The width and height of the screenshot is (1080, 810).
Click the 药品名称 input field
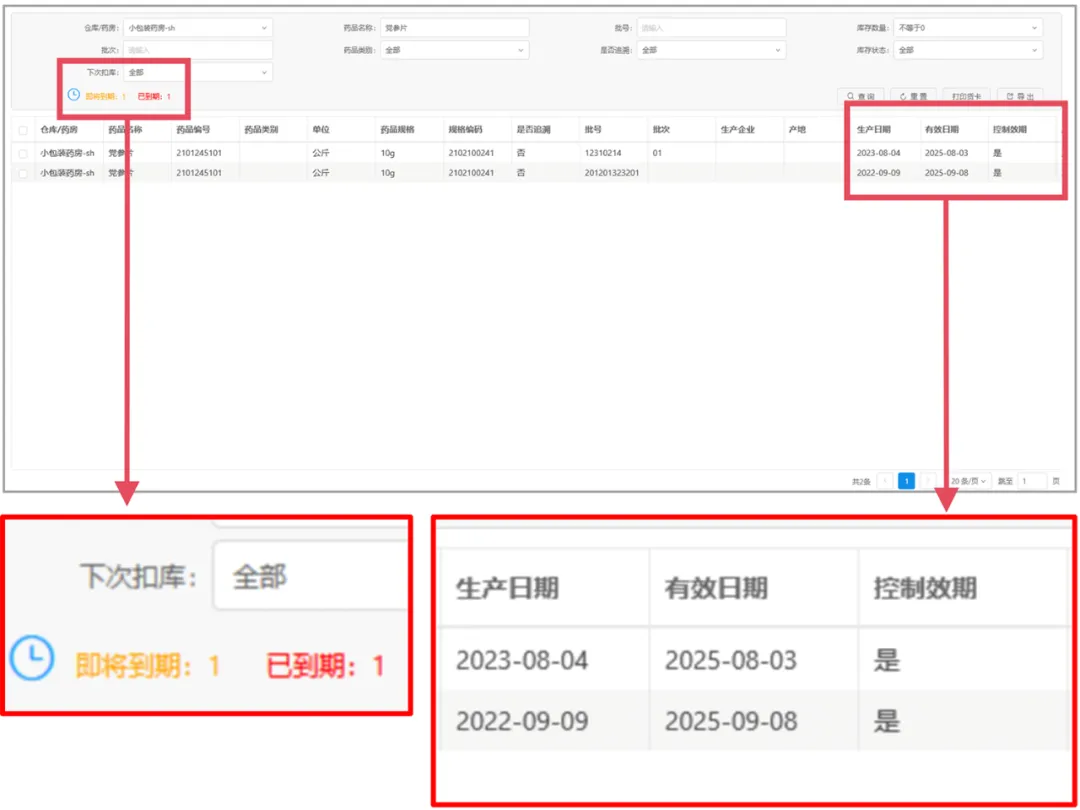(454, 28)
